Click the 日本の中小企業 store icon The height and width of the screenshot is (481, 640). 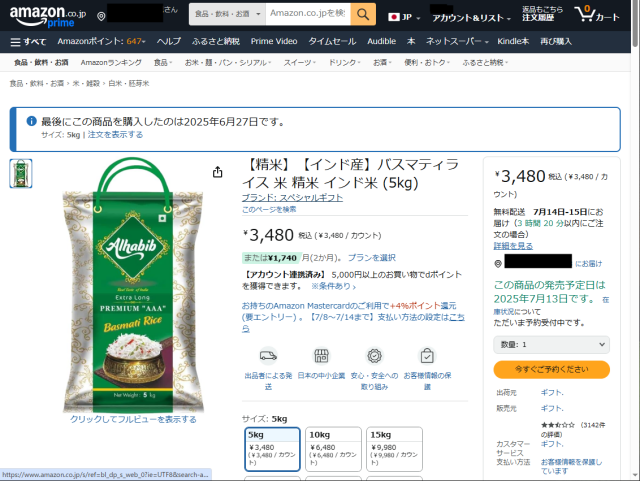click(x=321, y=356)
